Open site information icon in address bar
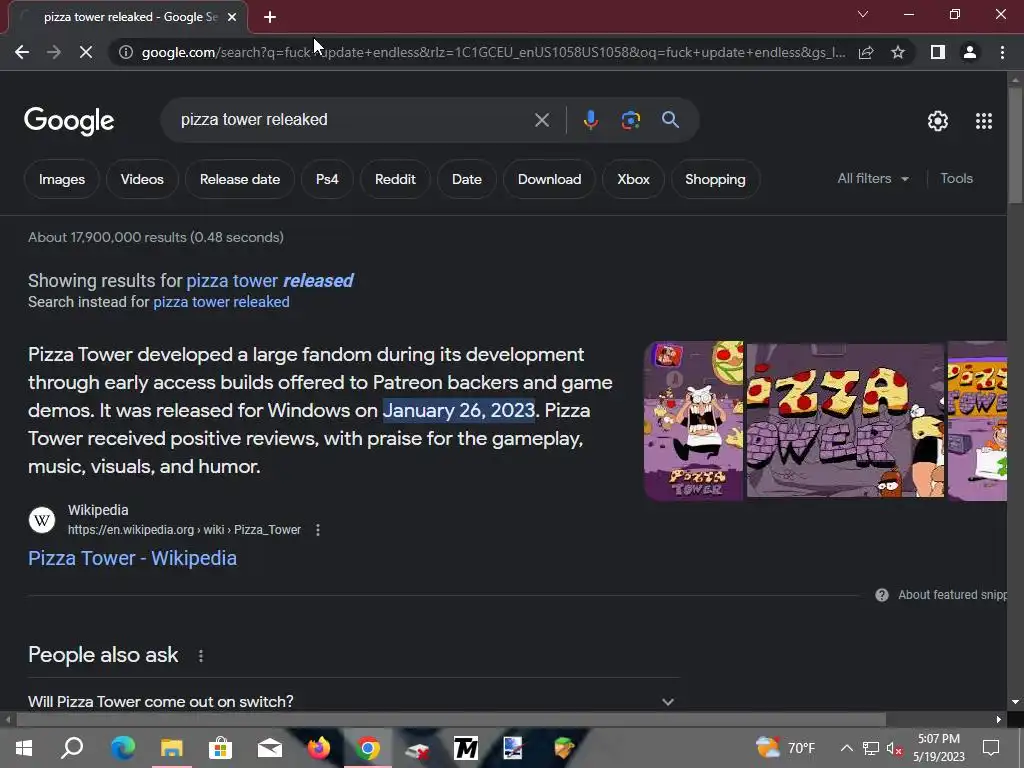 tap(125, 52)
